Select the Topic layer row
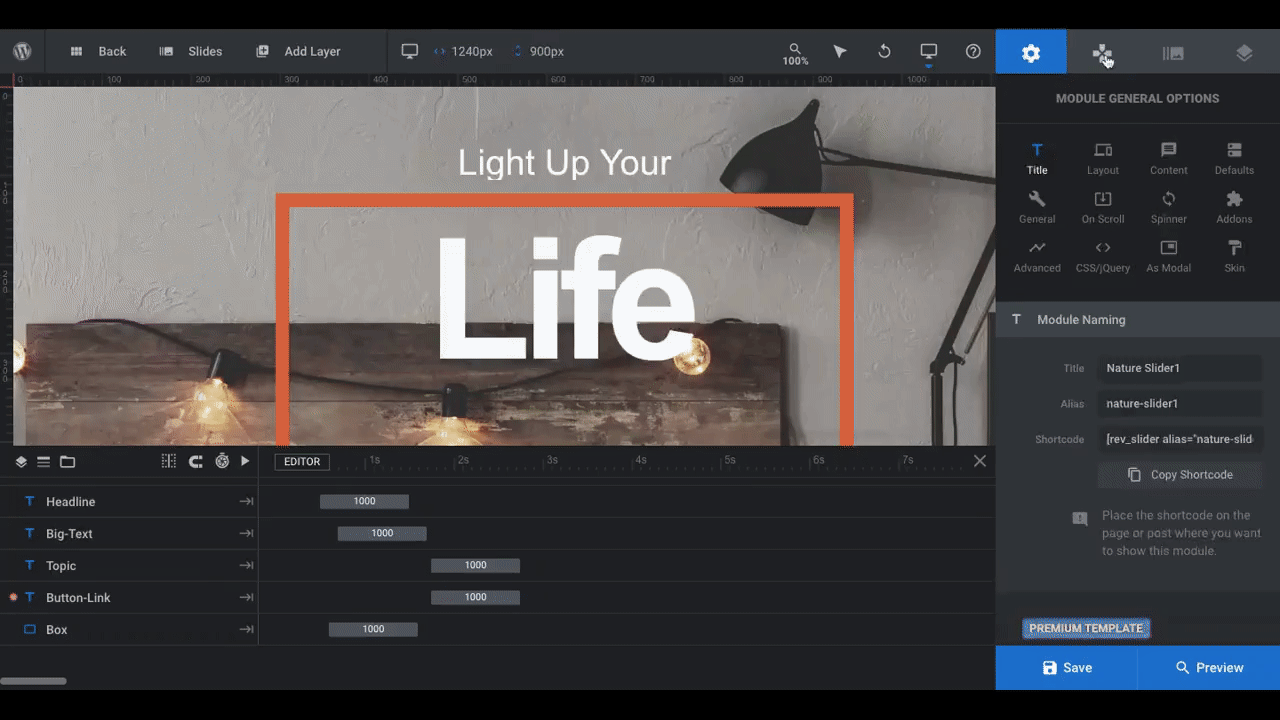The image size is (1280, 720). pyautogui.click(x=129, y=566)
